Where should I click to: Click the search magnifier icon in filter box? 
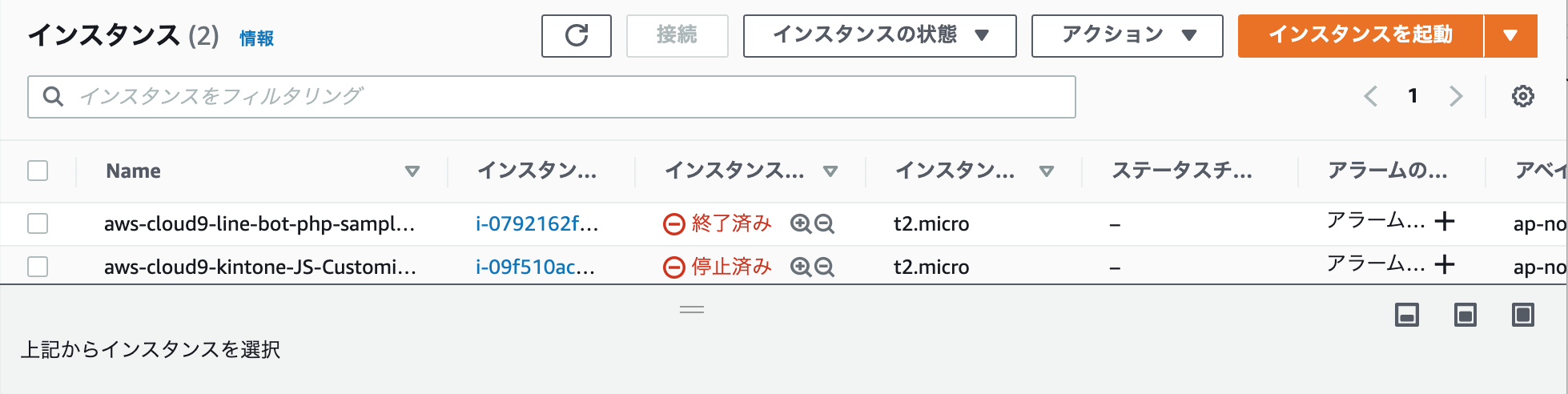tap(53, 97)
